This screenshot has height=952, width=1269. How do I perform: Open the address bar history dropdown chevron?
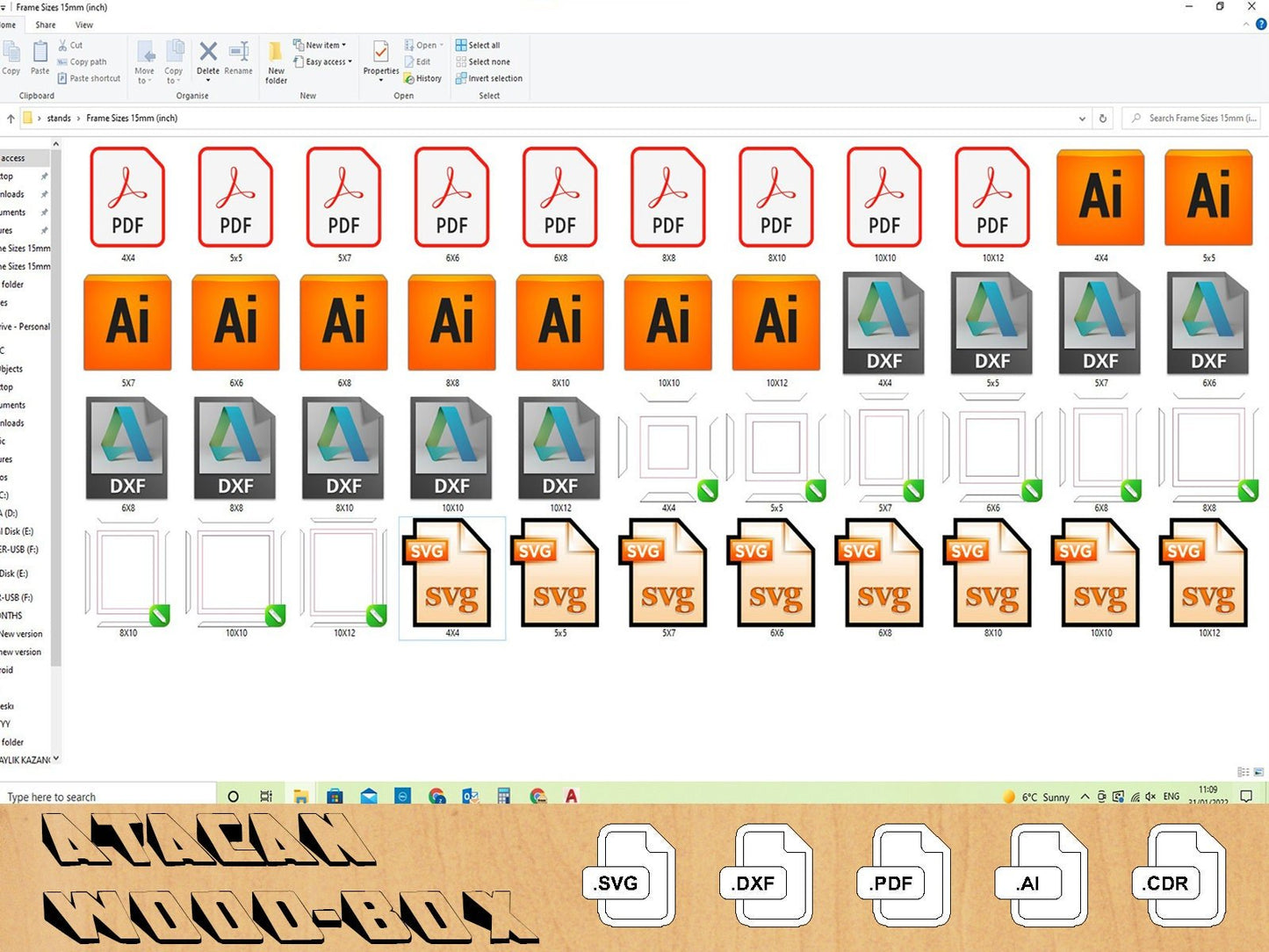coord(1082,119)
